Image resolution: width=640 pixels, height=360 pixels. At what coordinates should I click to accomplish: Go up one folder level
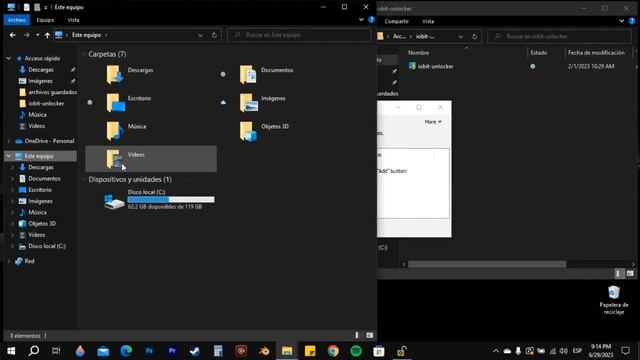(47, 35)
